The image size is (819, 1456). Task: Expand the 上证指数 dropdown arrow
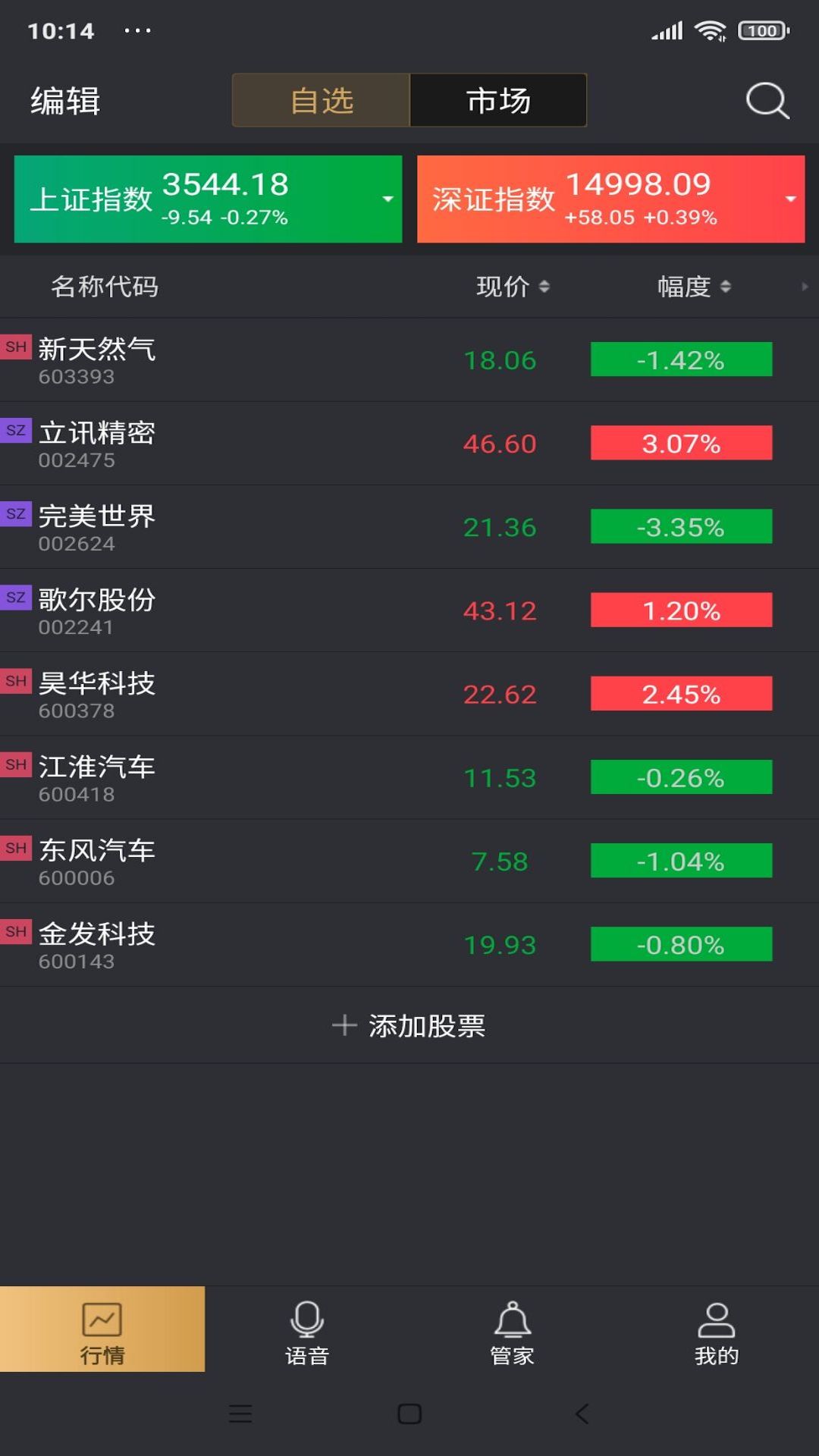pos(388,199)
